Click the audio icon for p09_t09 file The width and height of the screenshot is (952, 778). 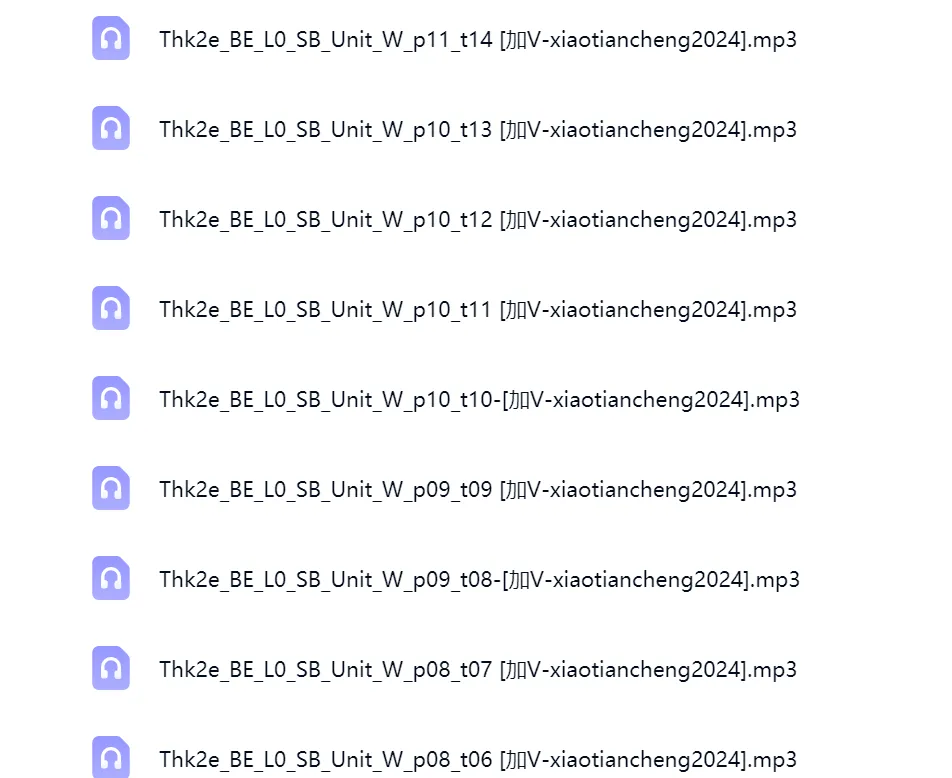(110, 488)
